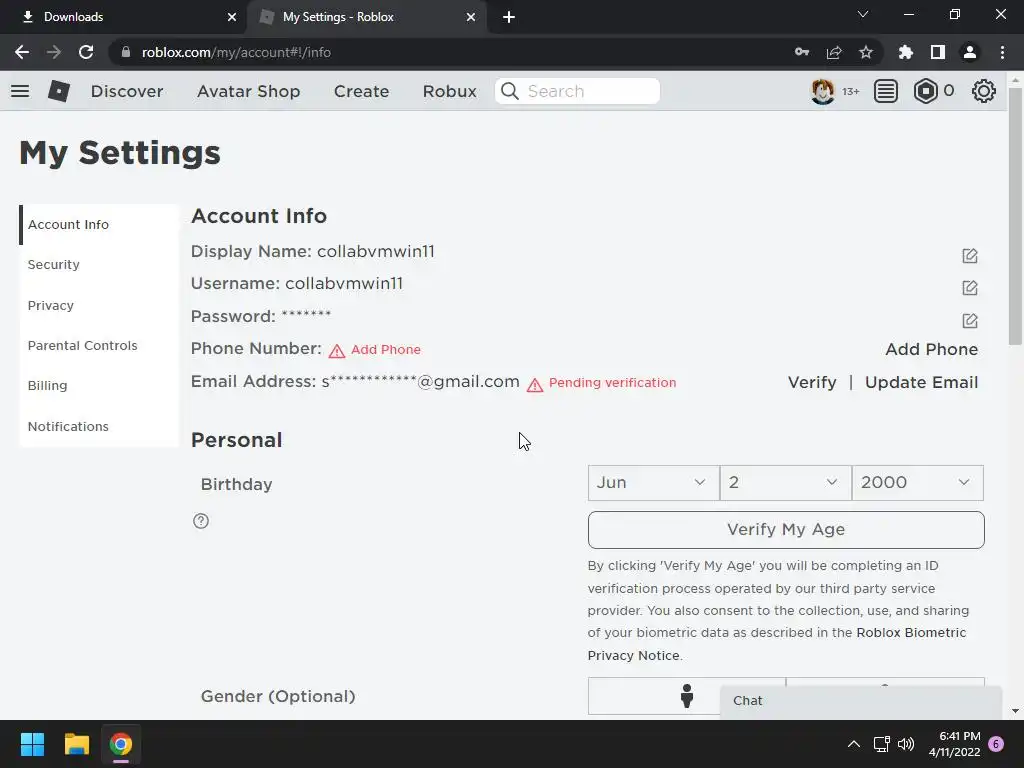Open the saved passwords key icon

(802, 52)
